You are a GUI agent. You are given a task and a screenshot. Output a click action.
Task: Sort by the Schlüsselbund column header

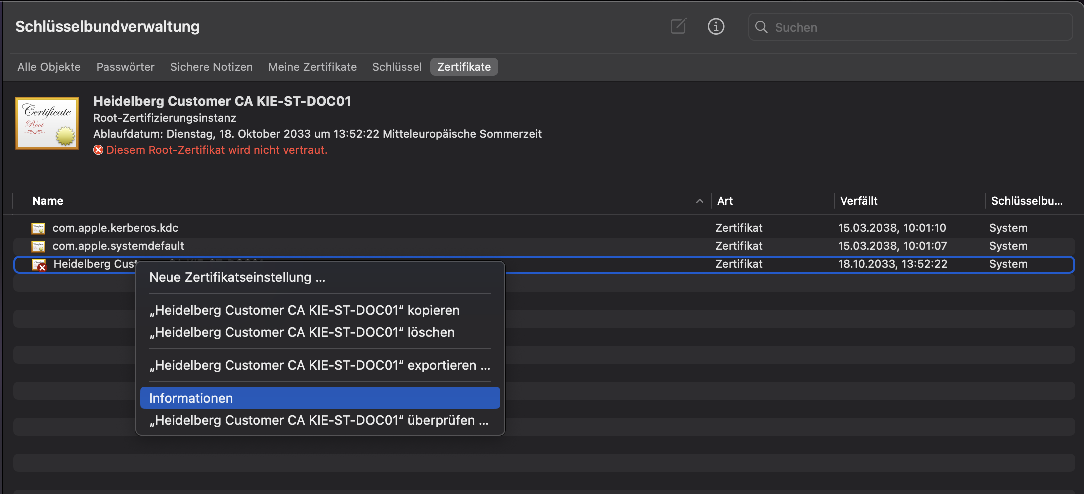tap(1027, 201)
